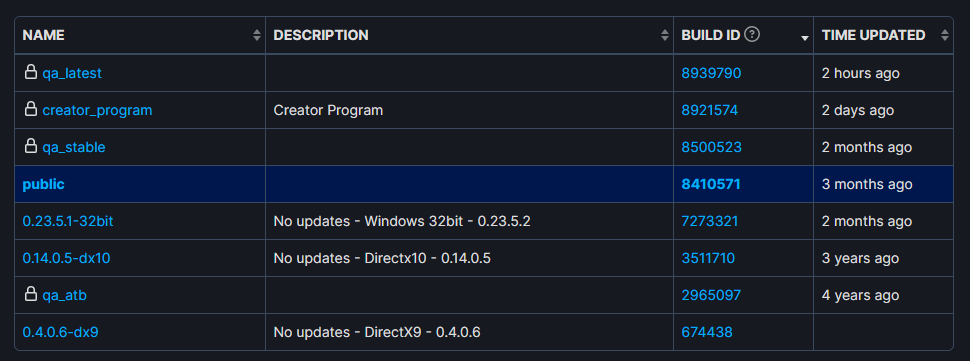Screen dimensions: 970x361
Task: Click the lock icon beside qa_latest
Action: pos(30,72)
